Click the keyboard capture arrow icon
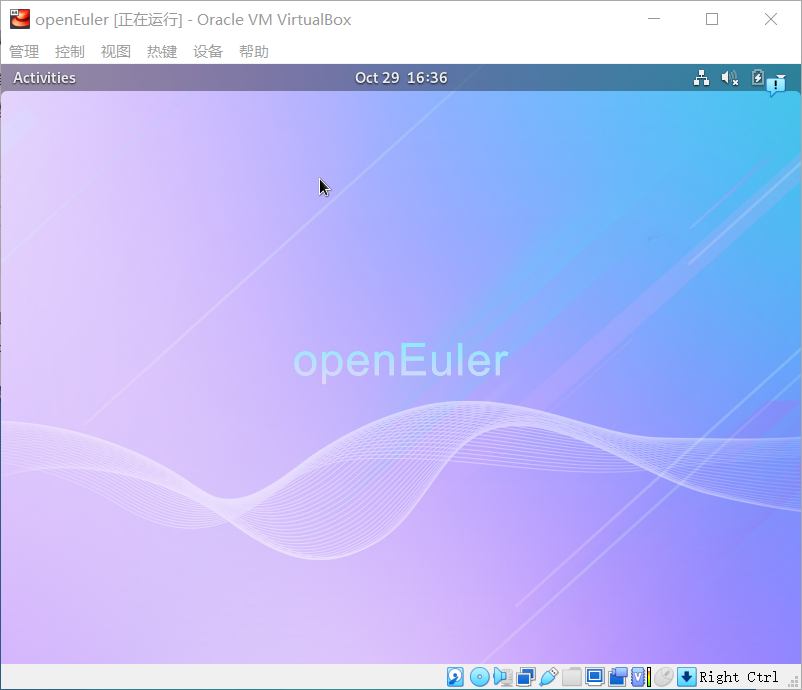The height and width of the screenshot is (690, 802). point(687,677)
